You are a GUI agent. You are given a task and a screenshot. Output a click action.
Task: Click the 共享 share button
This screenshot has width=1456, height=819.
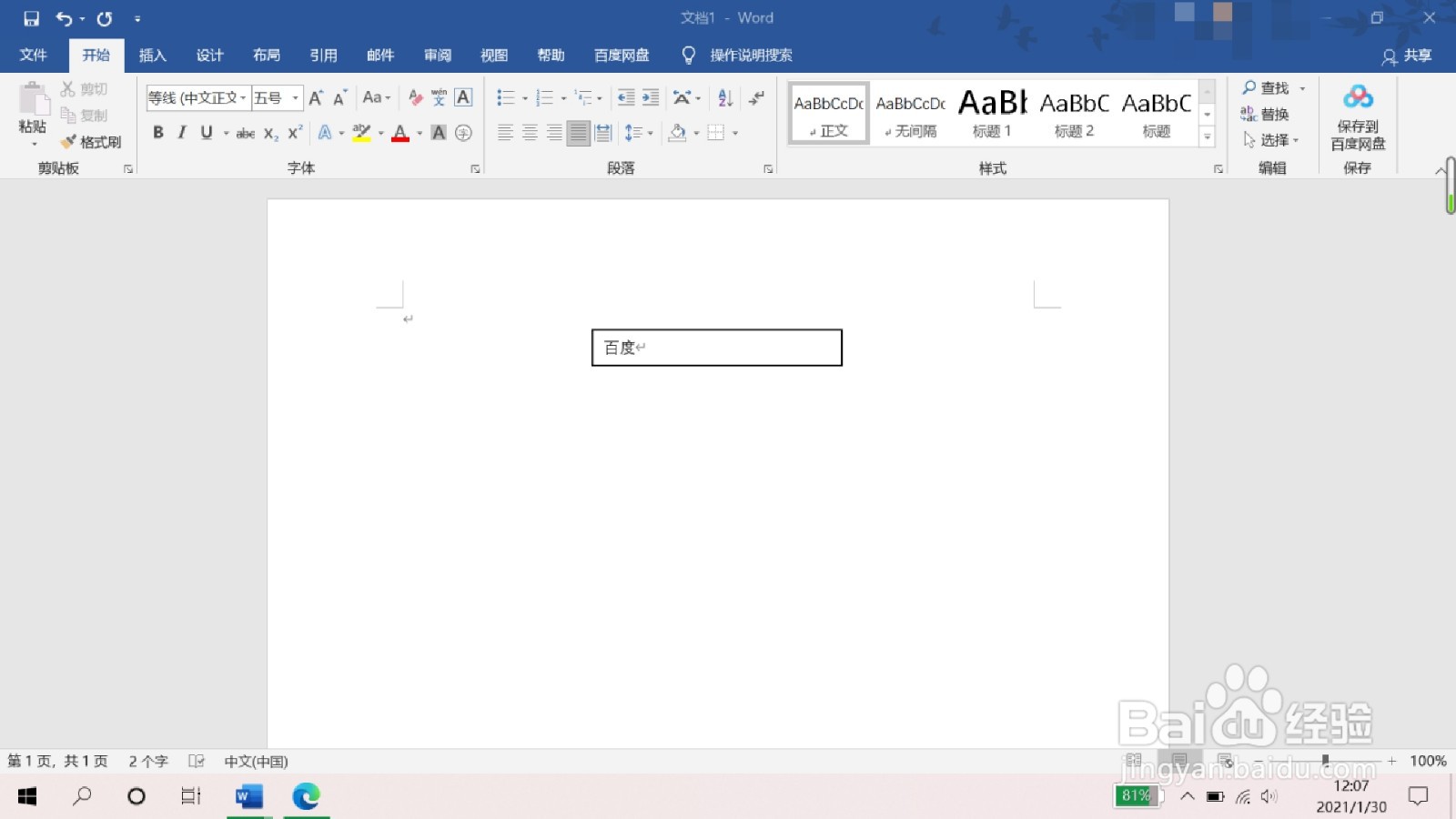click(1407, 56)
